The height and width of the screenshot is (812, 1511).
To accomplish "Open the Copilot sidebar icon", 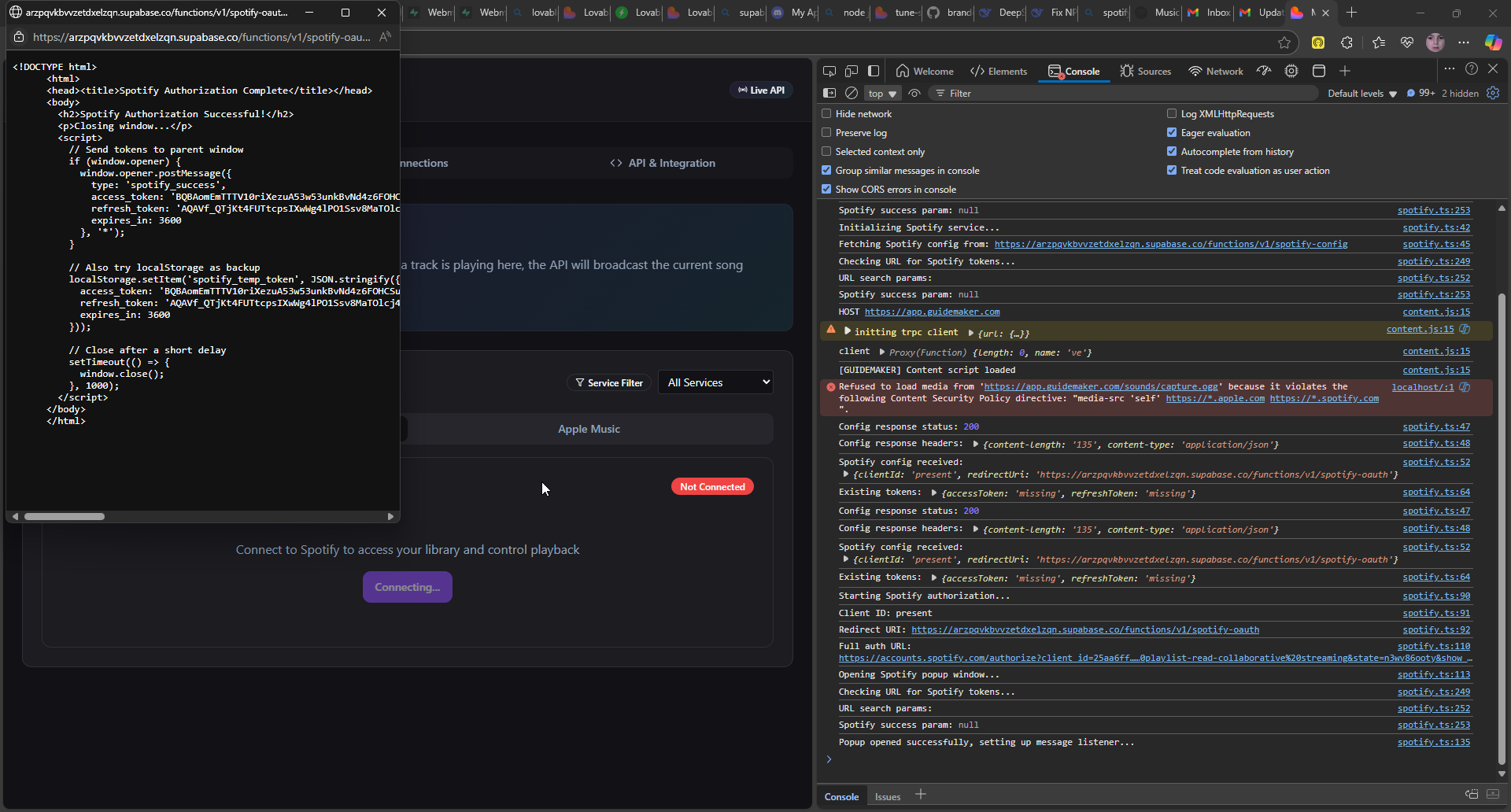I will pos(1493,42).
